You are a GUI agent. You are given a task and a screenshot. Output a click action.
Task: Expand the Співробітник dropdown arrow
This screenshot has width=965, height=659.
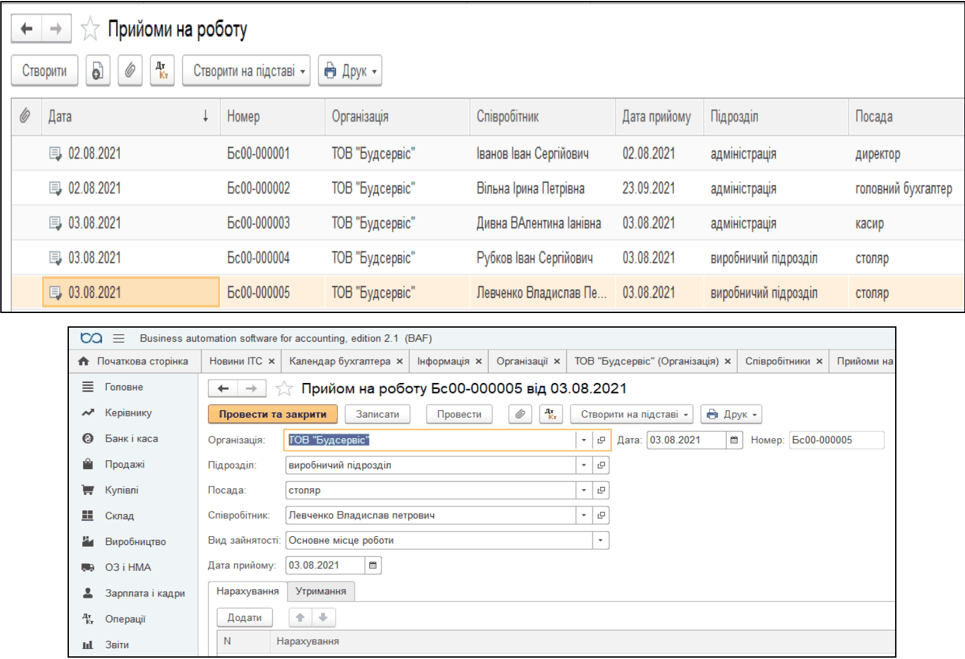pyautogui.click(x=584, y=515)
